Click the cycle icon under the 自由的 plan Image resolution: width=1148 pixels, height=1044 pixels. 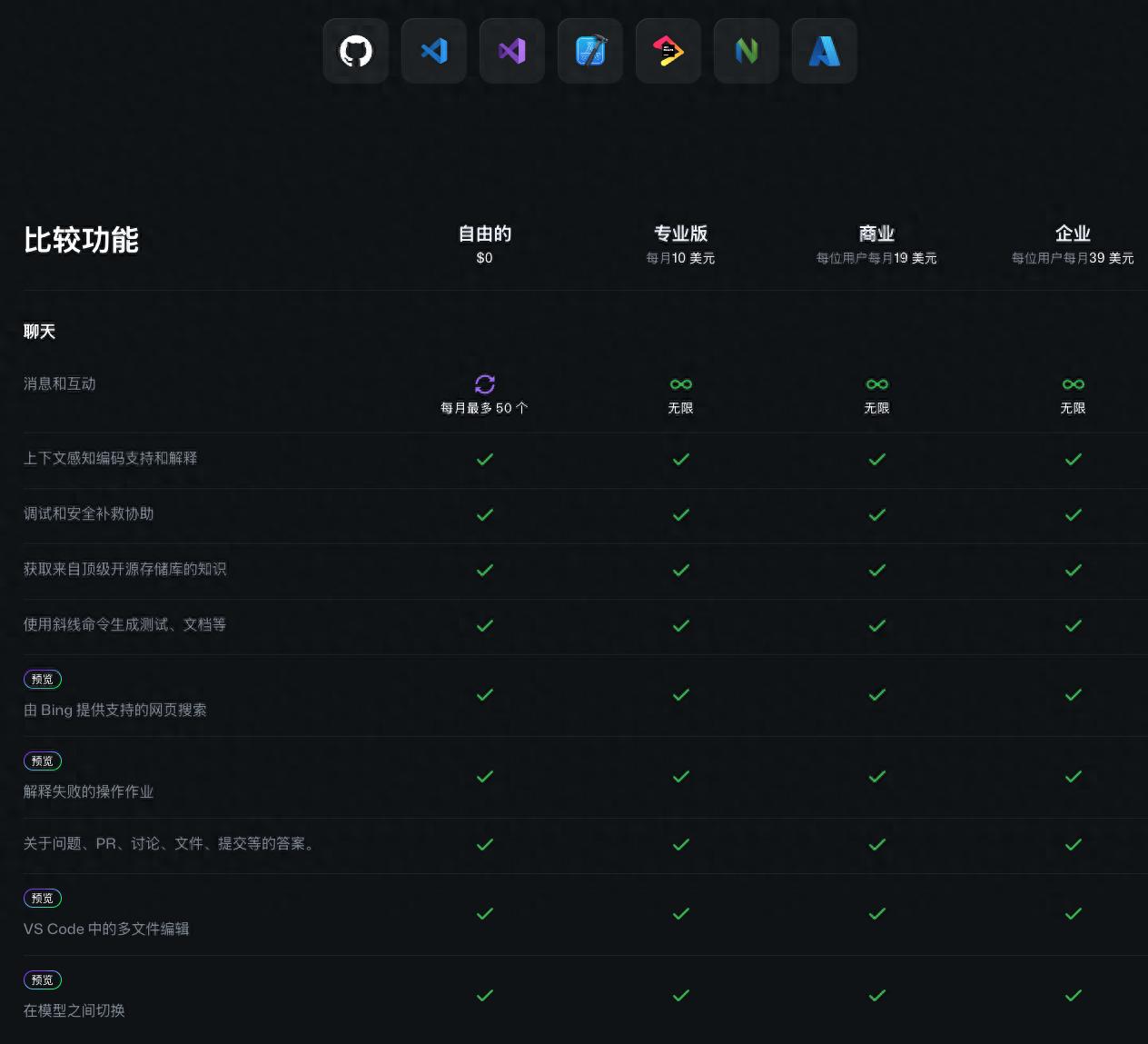[x=485, y=384]
